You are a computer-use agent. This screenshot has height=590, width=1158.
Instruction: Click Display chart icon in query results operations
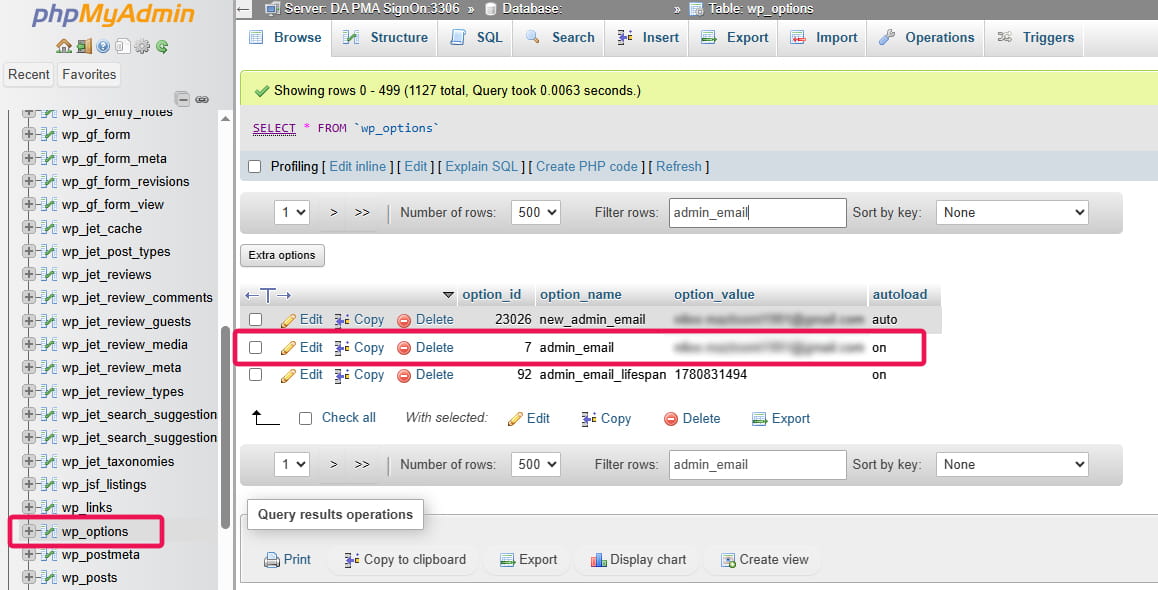tap(599, 560)
